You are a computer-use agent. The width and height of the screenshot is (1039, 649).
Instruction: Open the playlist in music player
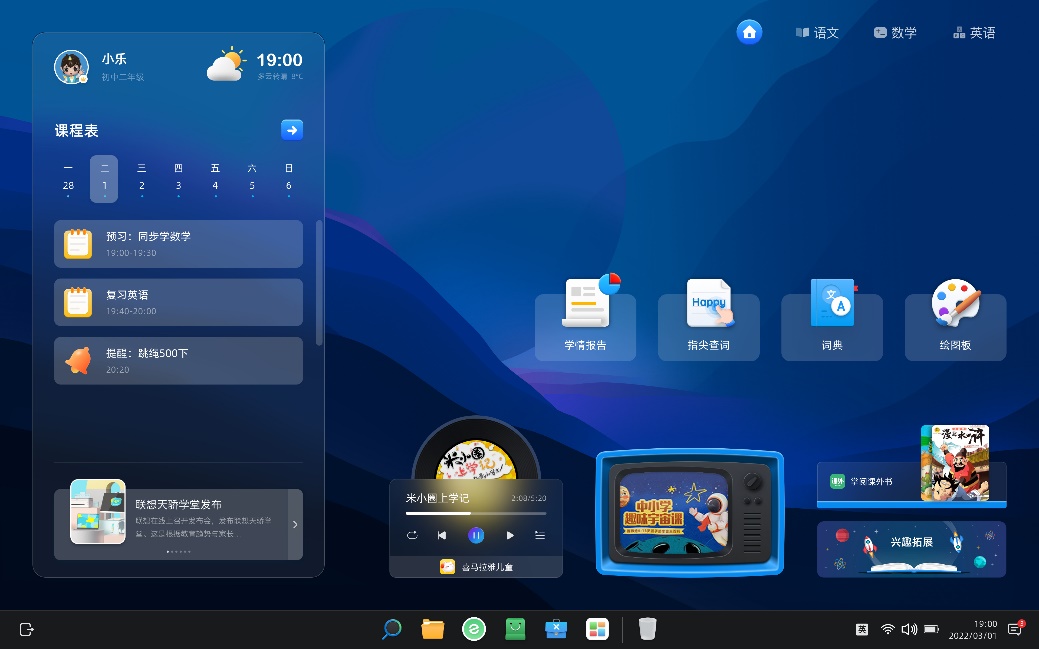coord(540,535)
